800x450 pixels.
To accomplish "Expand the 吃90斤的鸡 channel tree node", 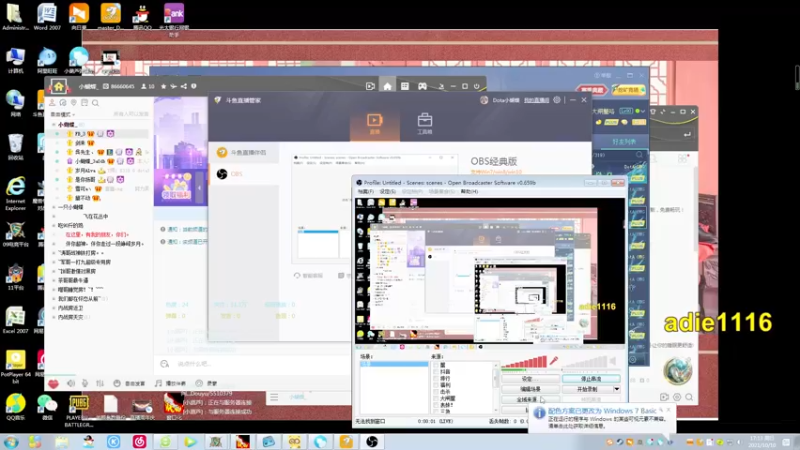I will [x=54, y=226].
